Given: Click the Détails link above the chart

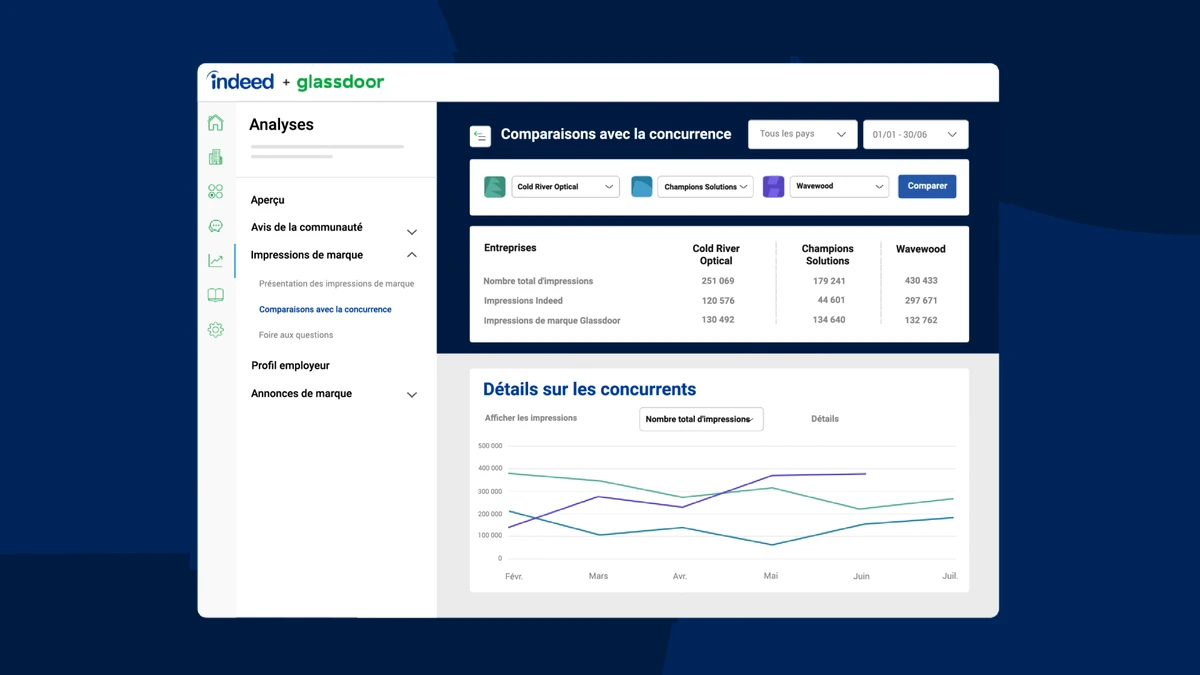Looking at the screenshot, I should click(825, 419).
